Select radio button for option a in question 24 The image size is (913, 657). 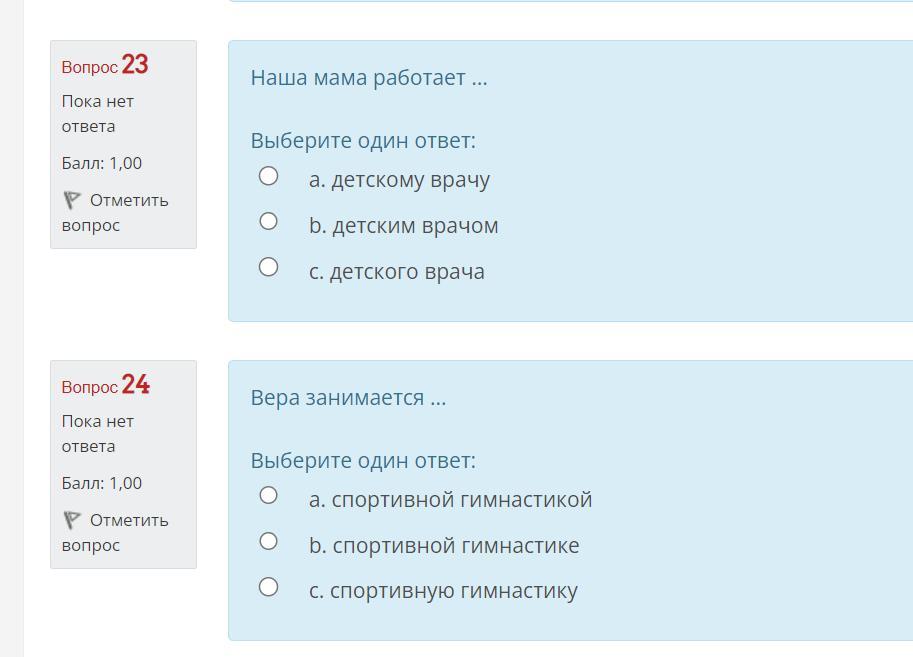268,495
